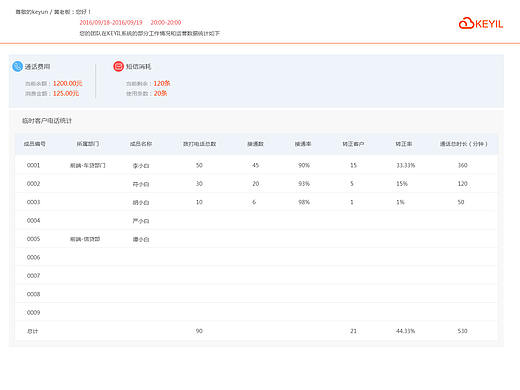520x390 pixels.
Task: Click the consumed amount 125.00元
Action: pos(66,93)
